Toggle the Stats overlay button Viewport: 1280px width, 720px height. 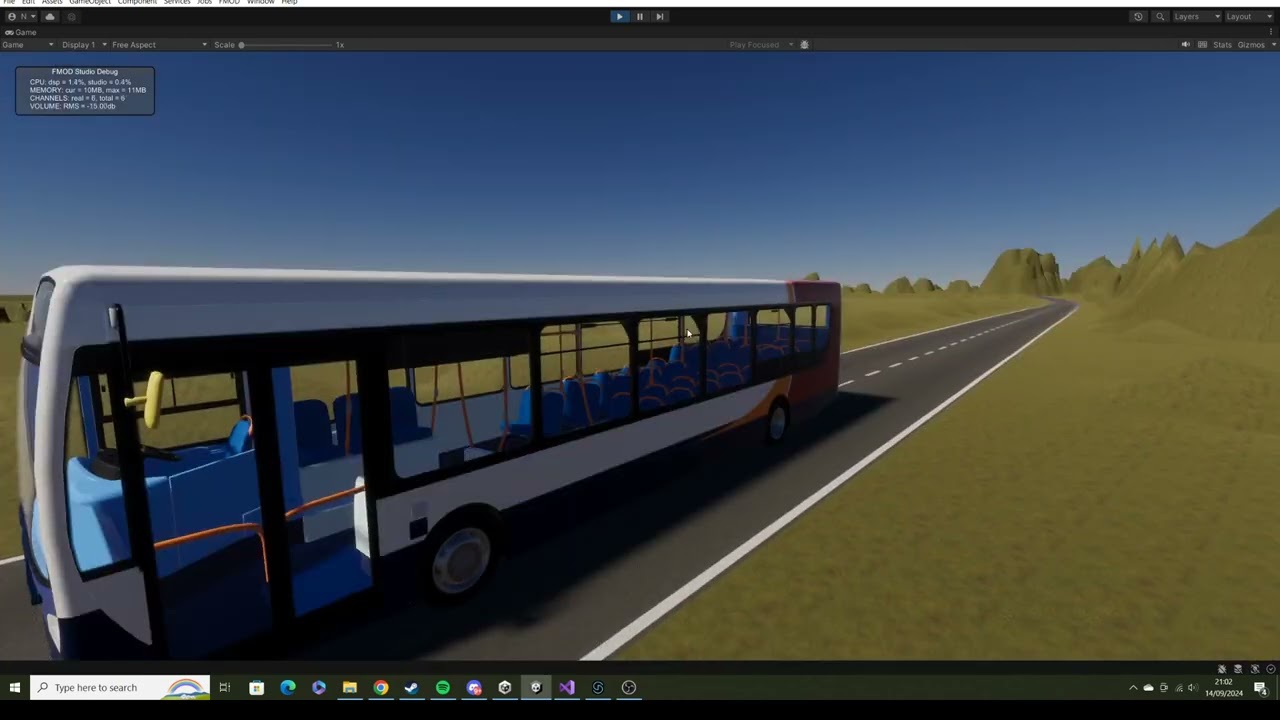[1222, 45]
